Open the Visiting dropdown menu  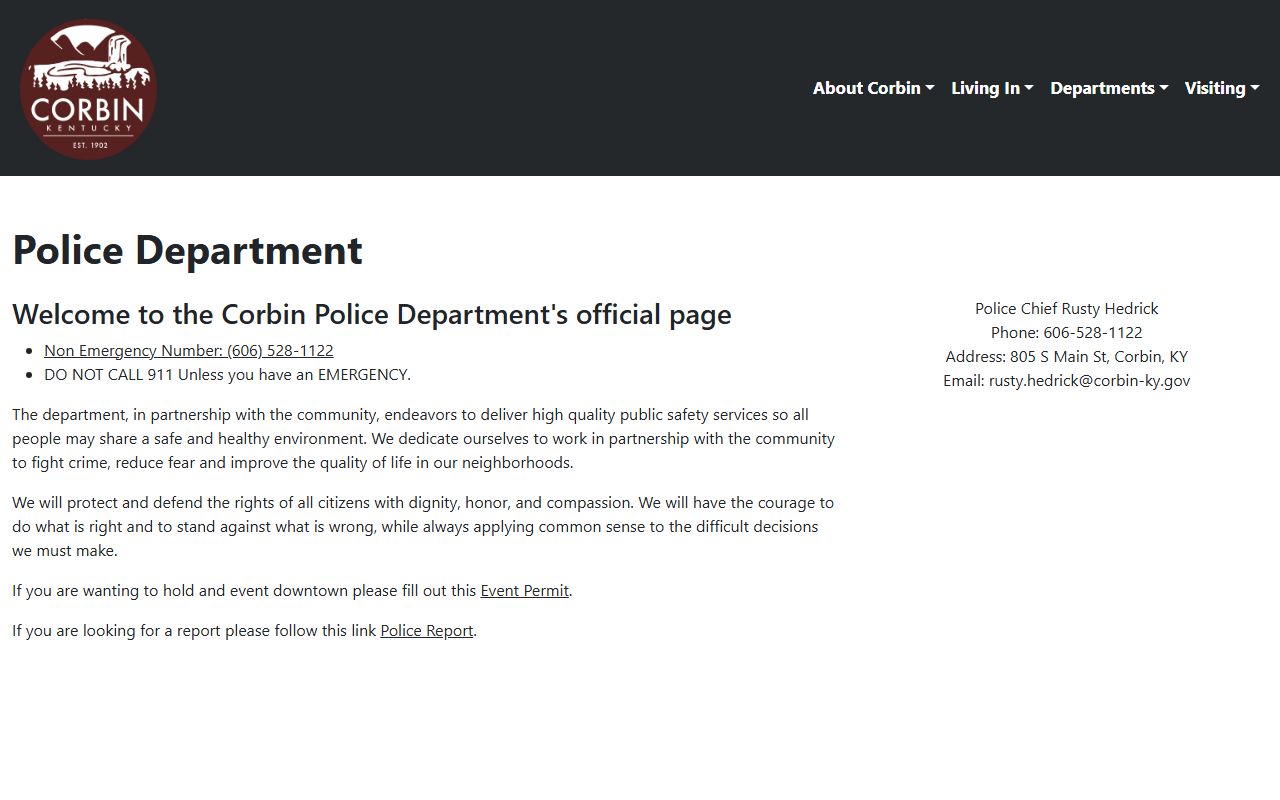(x=1222, y=88)
